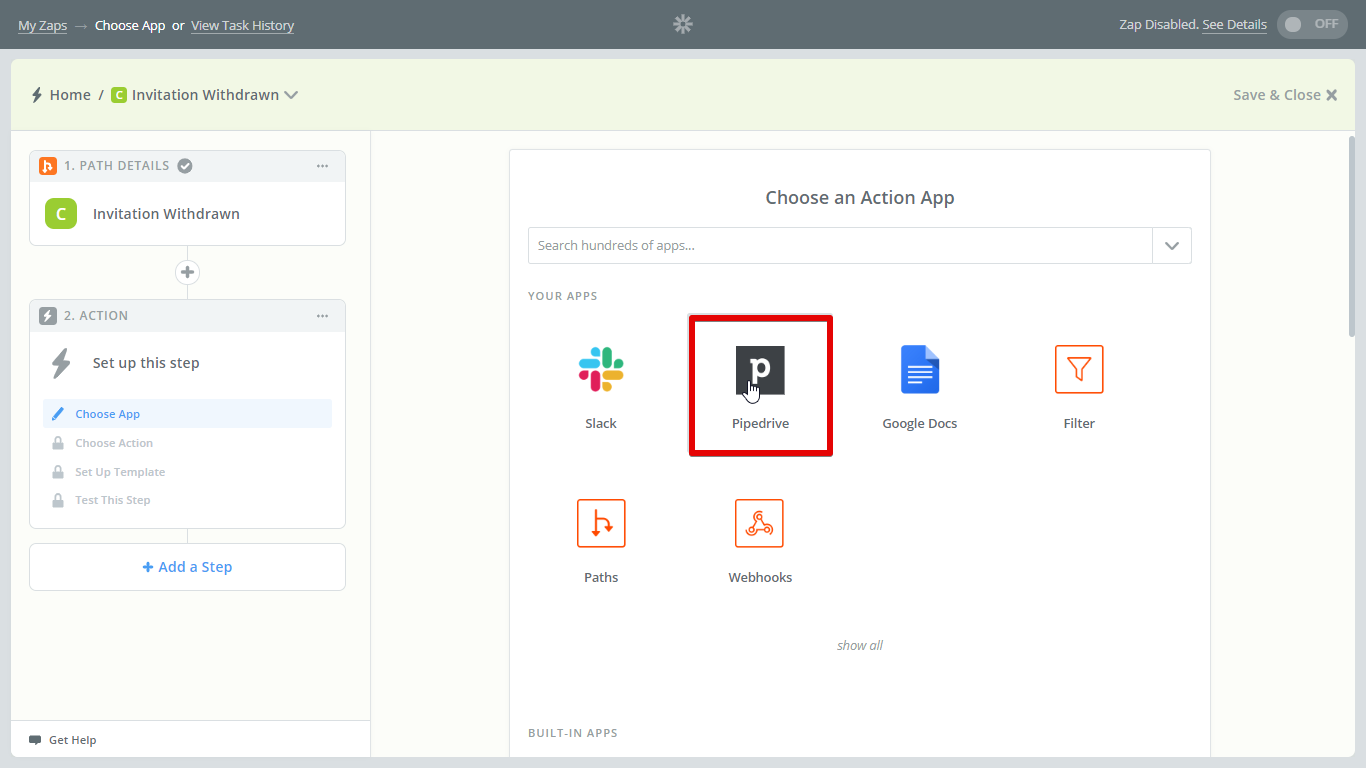Choose the Pipedrive app icon
The height and width of the screenshot is (768, 1366).
click(x=760, y=370)
